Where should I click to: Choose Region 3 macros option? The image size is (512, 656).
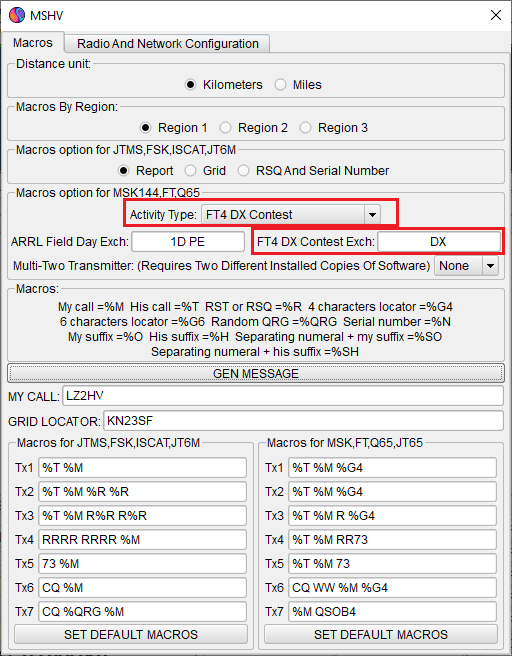(x=334, y=128)
